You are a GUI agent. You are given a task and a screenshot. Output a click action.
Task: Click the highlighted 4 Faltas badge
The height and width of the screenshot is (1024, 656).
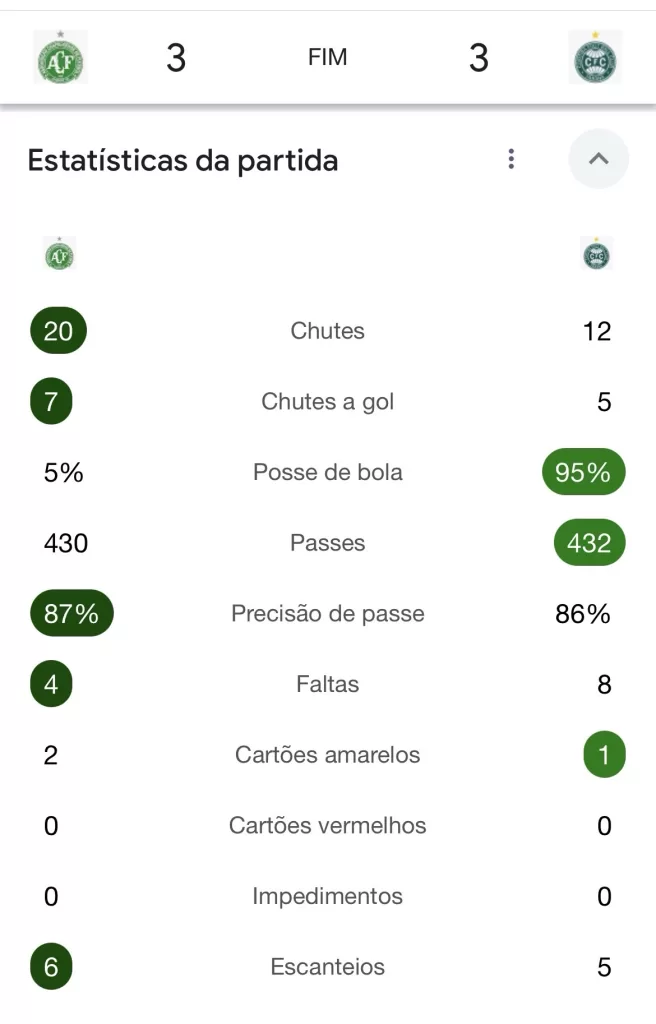[51, 685]
